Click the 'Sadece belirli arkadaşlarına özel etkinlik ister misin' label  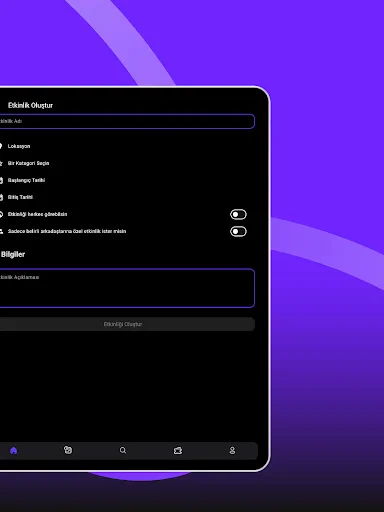[67, 231]
